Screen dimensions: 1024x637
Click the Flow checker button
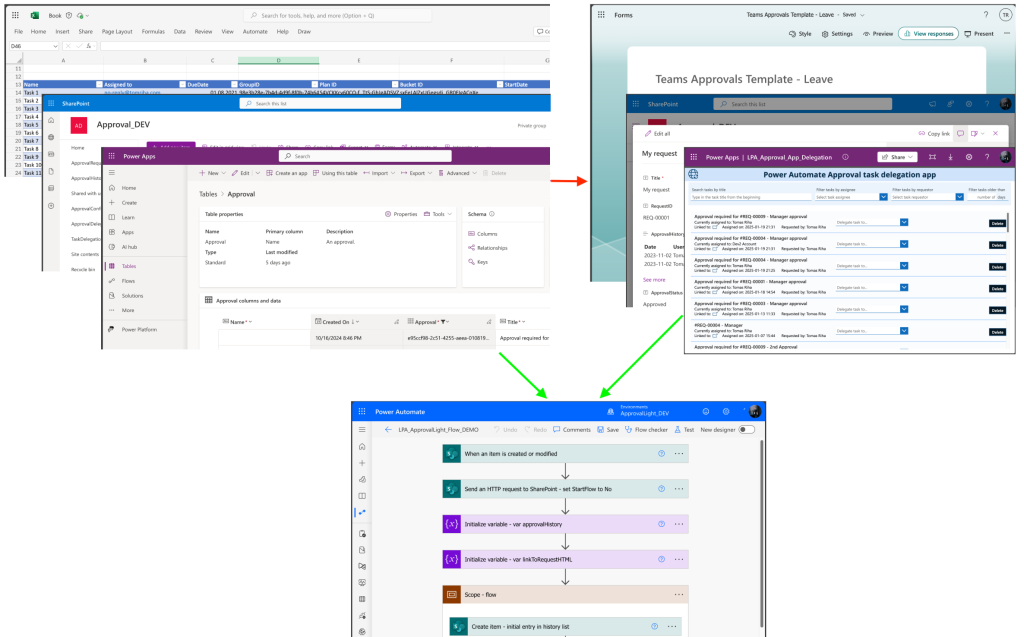click(x=646, y=429)
